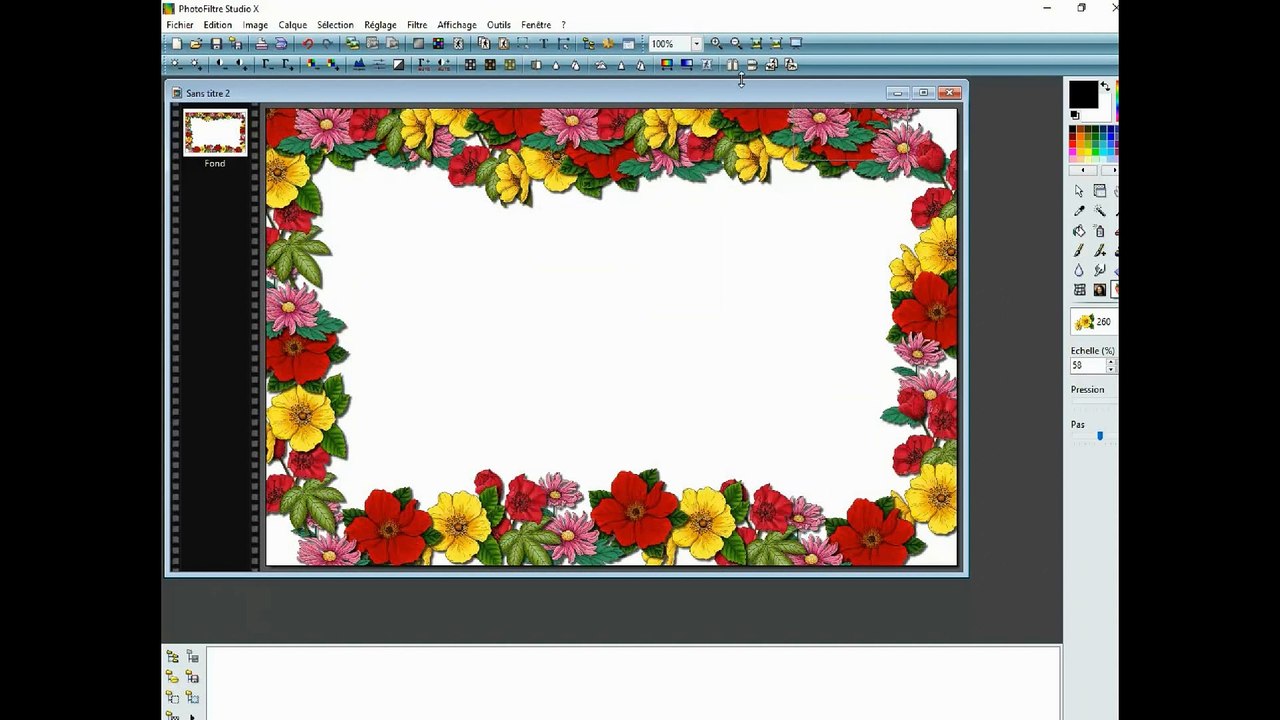
Task: Decrease contrast in filter toolbar
Action: (x=222, y=64)
